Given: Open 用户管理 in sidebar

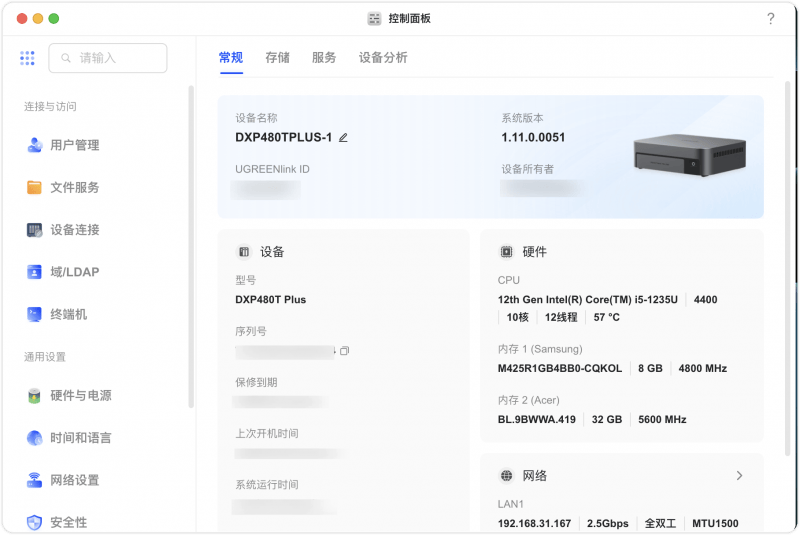Looking at the screenshot, I should (x=75, y=145).
